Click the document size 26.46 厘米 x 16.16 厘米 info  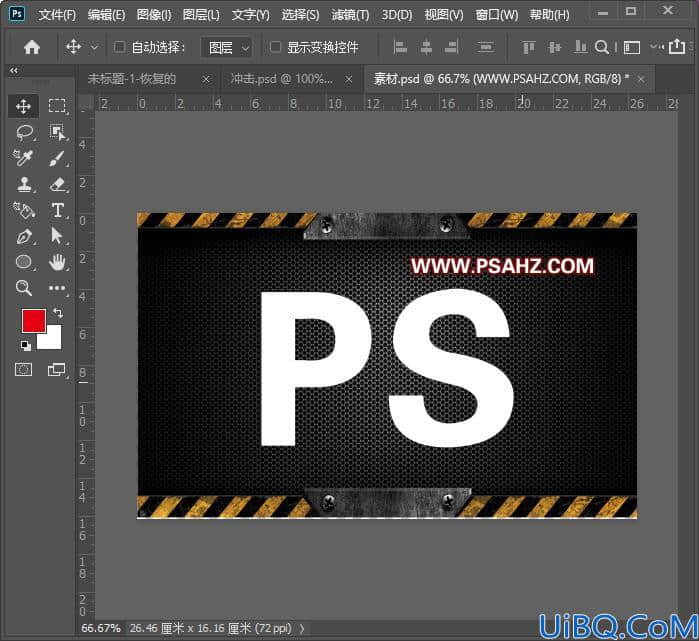click(x=210, y=629)
